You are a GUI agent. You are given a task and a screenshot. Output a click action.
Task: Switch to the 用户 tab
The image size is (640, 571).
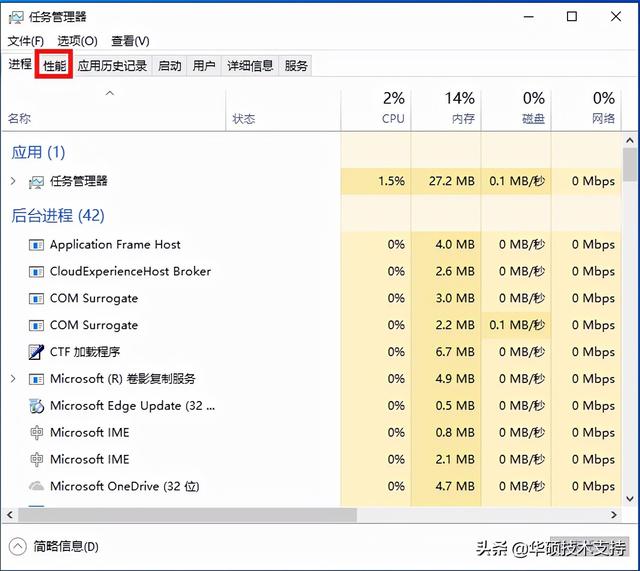204,65
